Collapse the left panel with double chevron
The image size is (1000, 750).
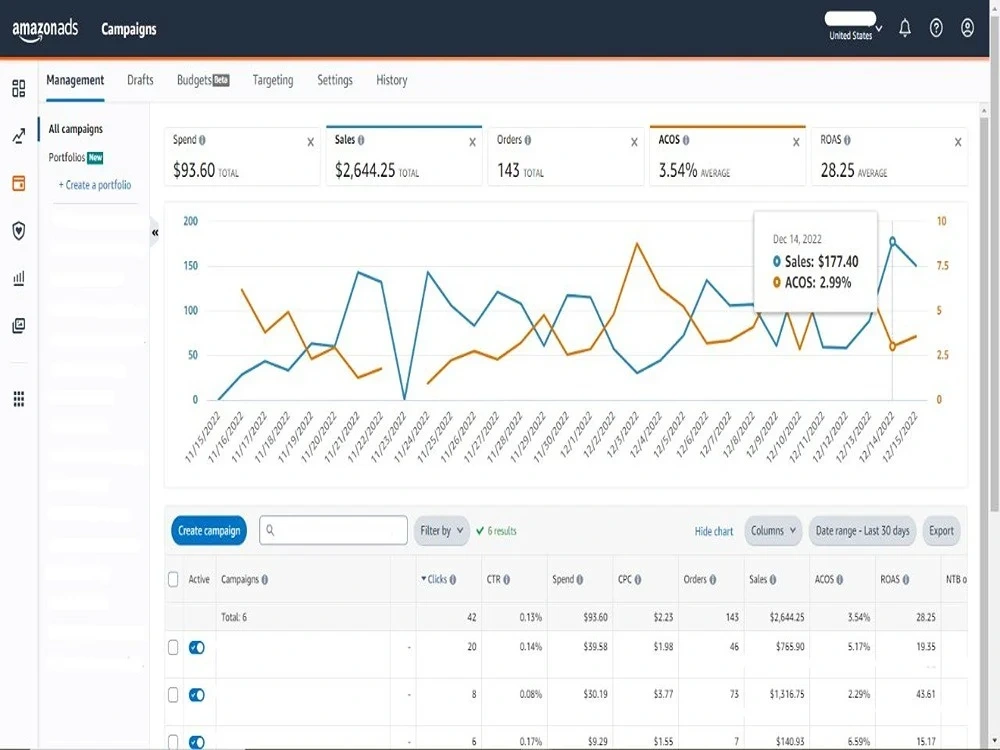155,233
